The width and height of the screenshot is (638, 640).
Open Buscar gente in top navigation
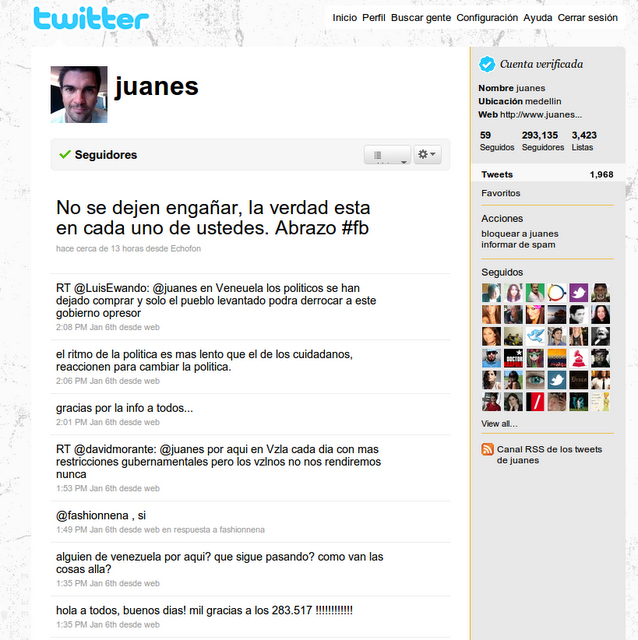click(x=421, y=18)
